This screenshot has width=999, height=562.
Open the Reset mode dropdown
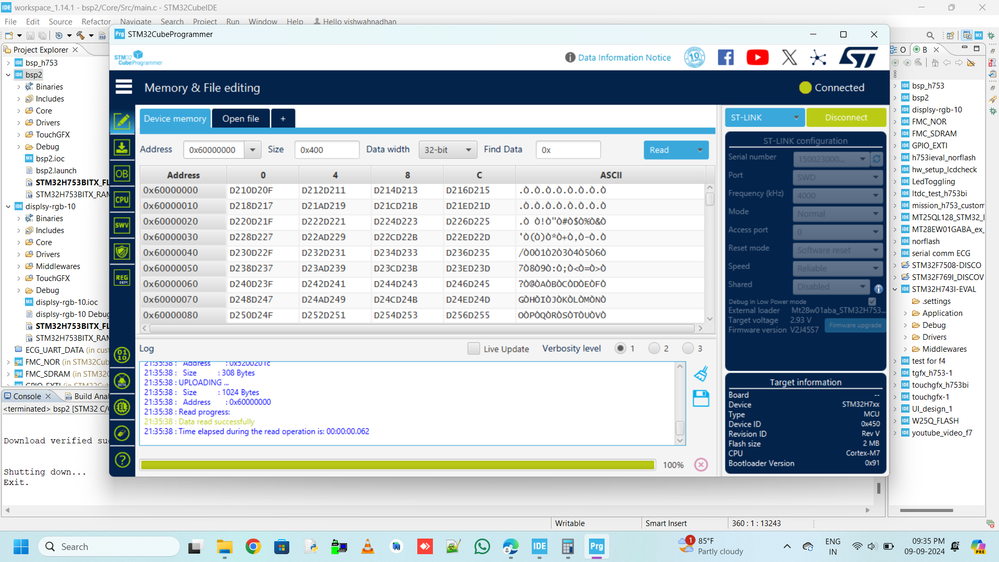click(x=837, y=250)
